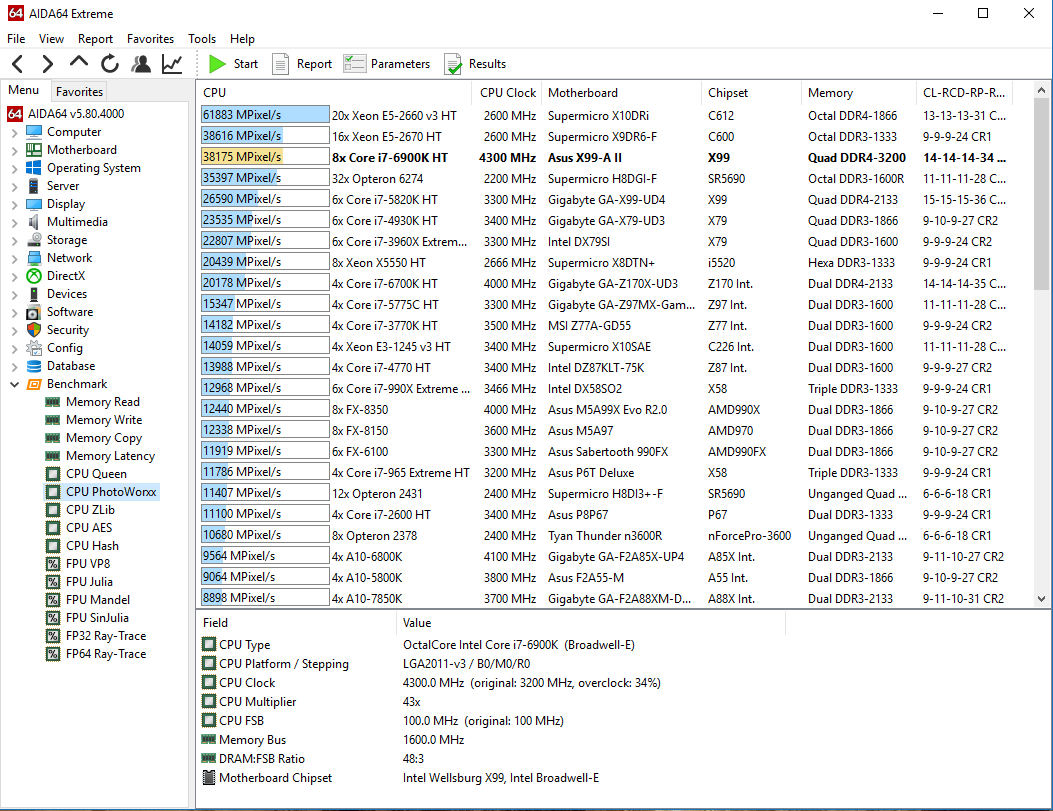Open the FPU Julia benchmark
The width and height of the screenshot is (1053, 811).
click(x=89, y=582)
